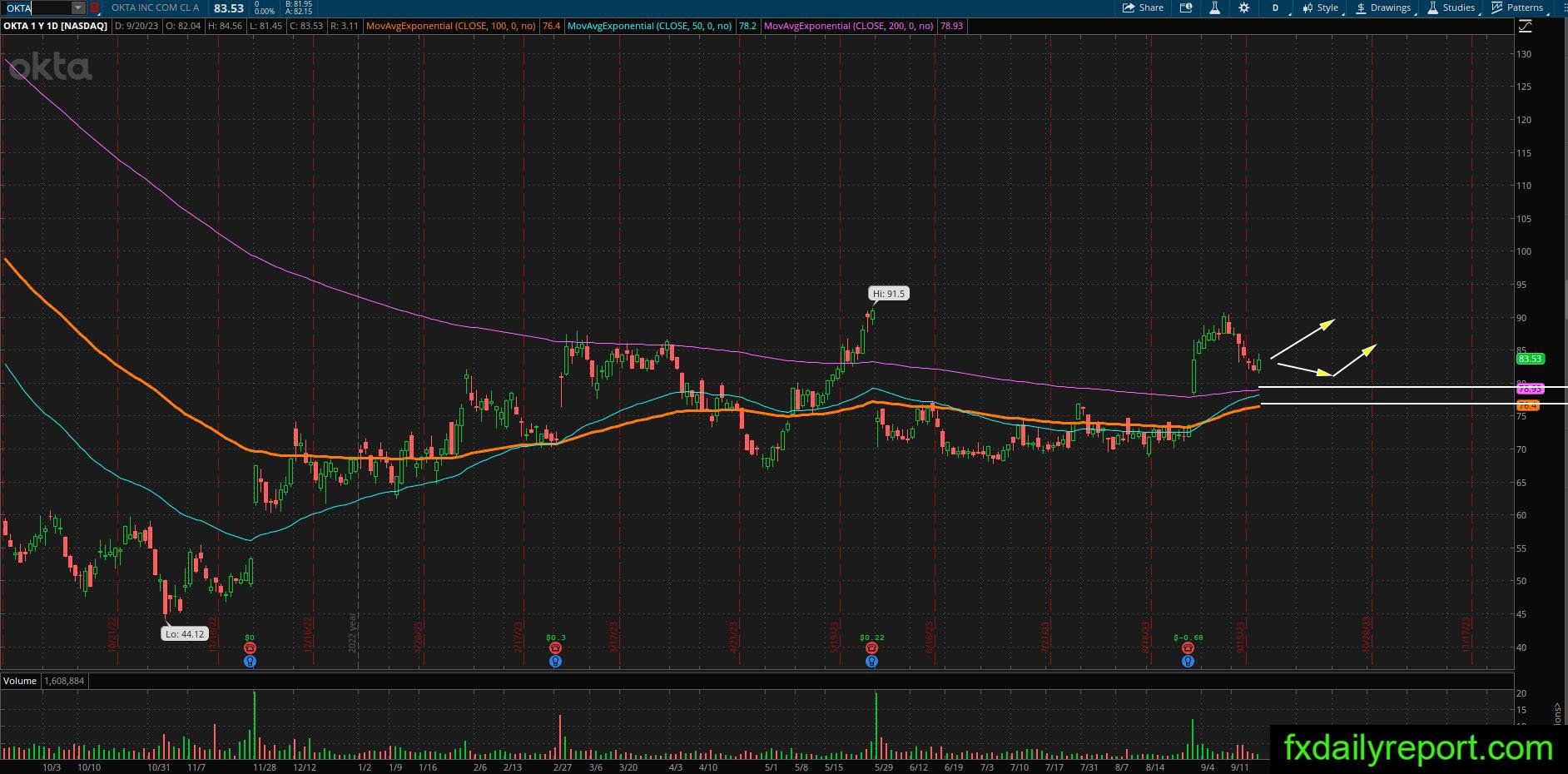Click the blue lightbulb icon below $0.3

tap(555, 662)
